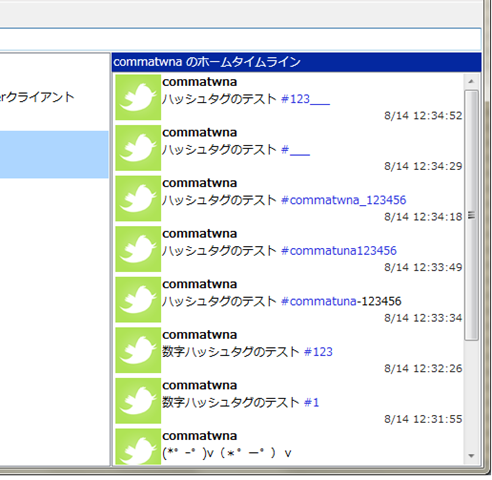Viewport: 492px width, 480px height.
Task: Click the avatar of the 12:33:34 tweet
Action: click(x=138, y=300)
